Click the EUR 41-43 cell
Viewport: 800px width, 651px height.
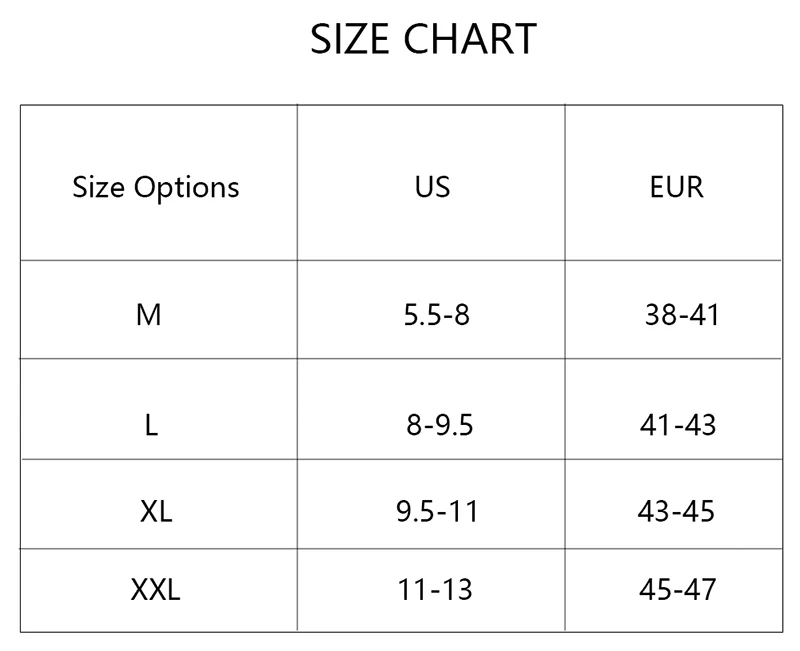(674, 409)
